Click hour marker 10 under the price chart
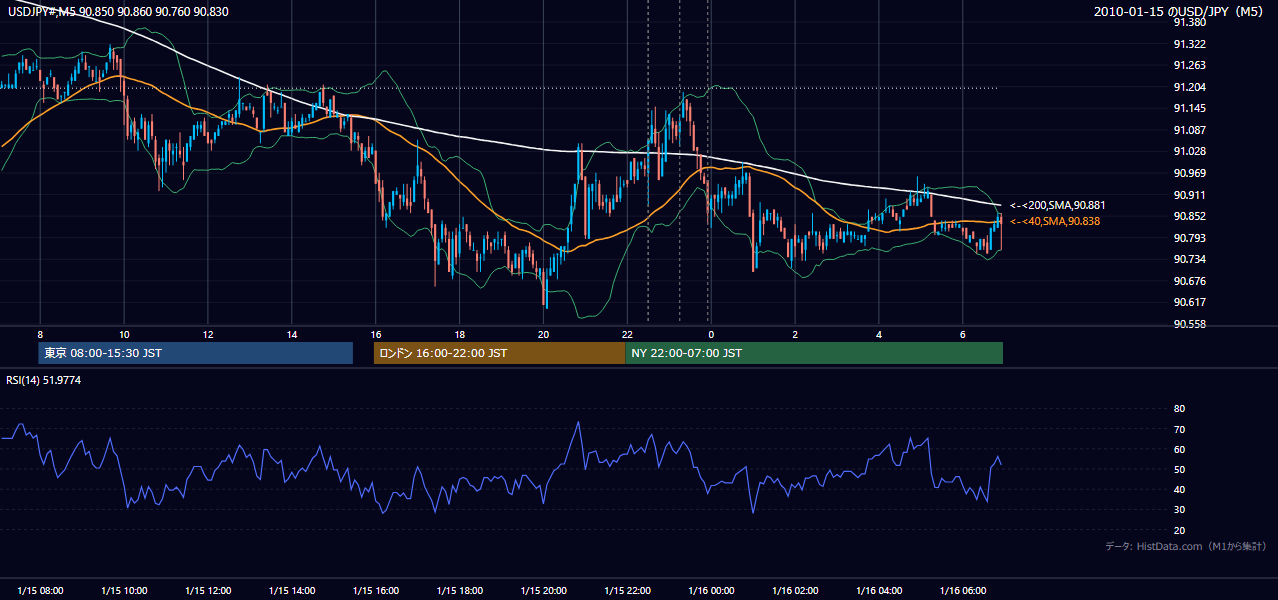This screenshot has width=1278, height=600. 124,334
